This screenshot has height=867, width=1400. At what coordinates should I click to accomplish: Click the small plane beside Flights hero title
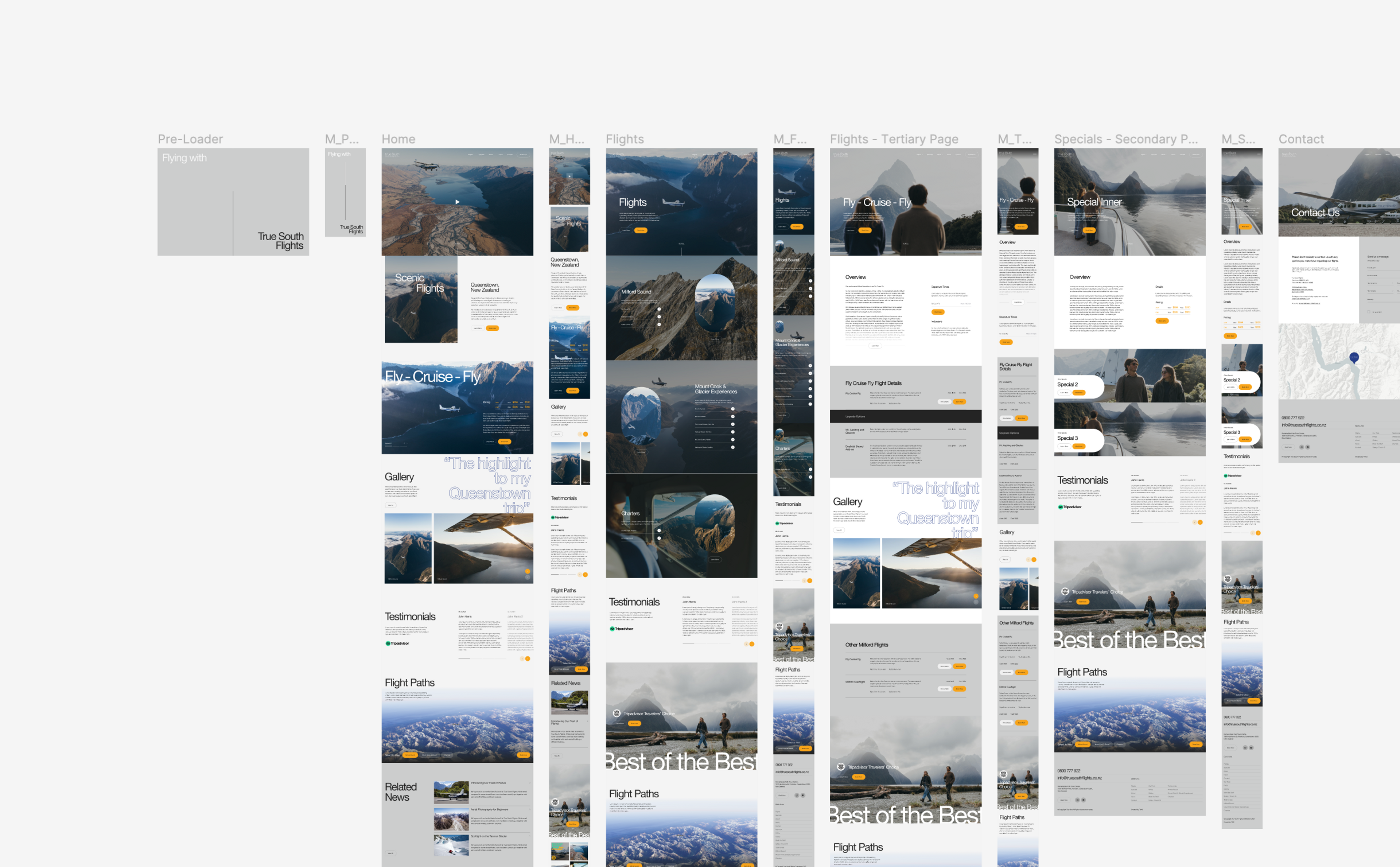coord(673,202)
